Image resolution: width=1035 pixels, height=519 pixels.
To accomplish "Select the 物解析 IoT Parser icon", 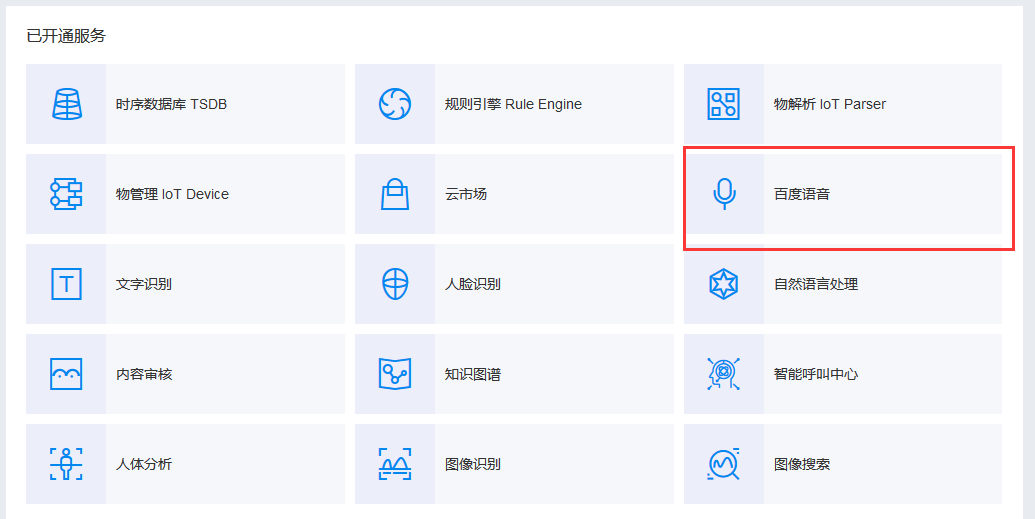I will click(x=723, y=104).
